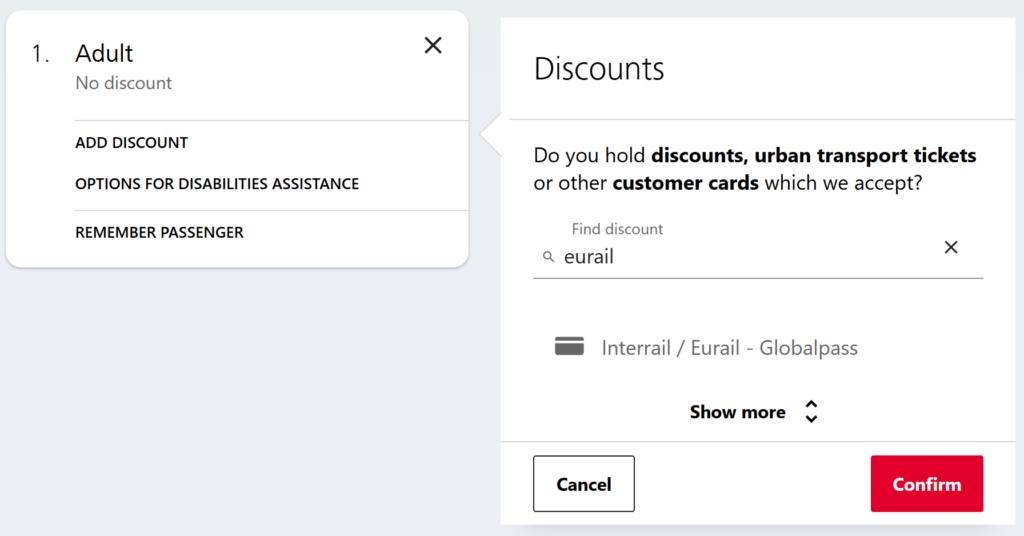Screen dimensions: 1024x536
Task: Click the bold customer cards text
Action: coord(686,183)
